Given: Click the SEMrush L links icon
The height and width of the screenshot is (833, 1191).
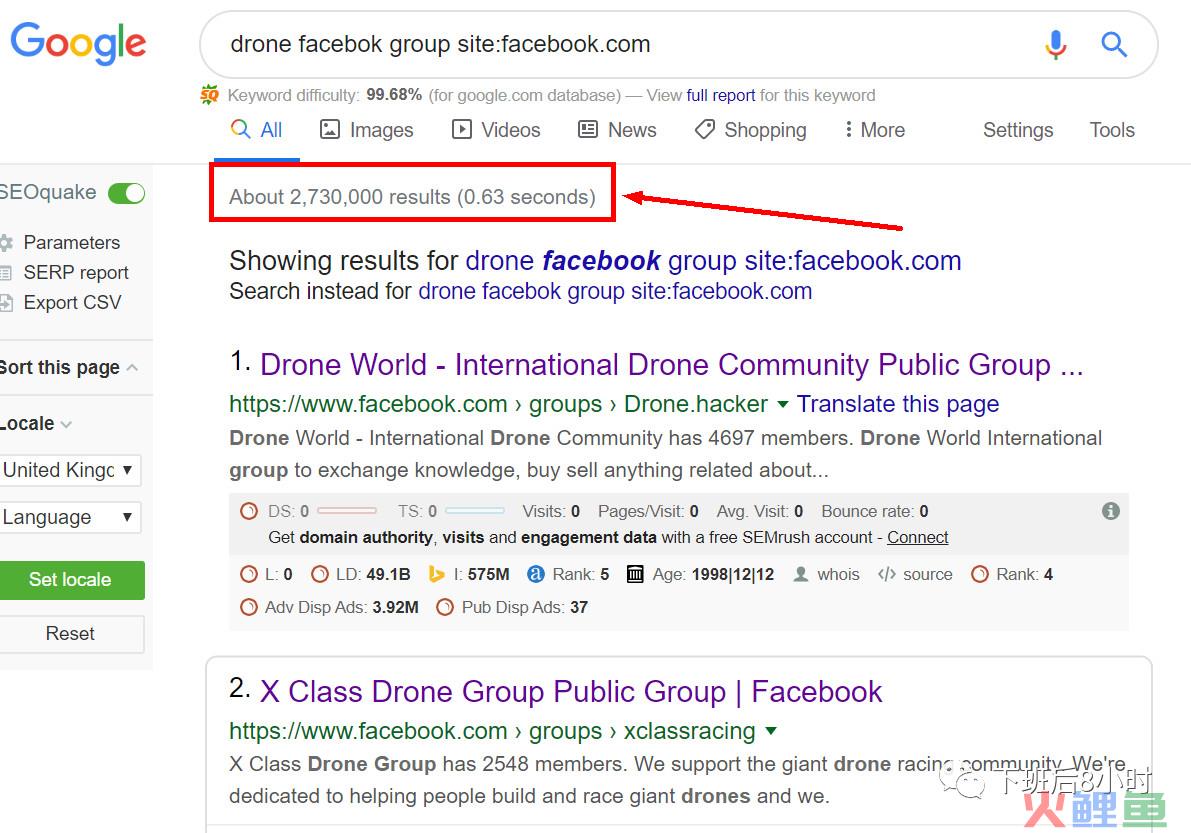Looking at the screenshot, I should coord(248,574).
